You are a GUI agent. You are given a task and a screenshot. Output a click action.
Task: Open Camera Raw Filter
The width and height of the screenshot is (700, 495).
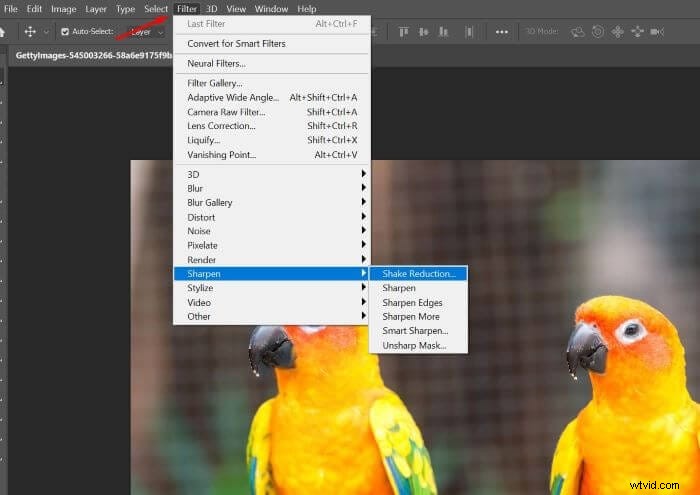pos(271,112)
